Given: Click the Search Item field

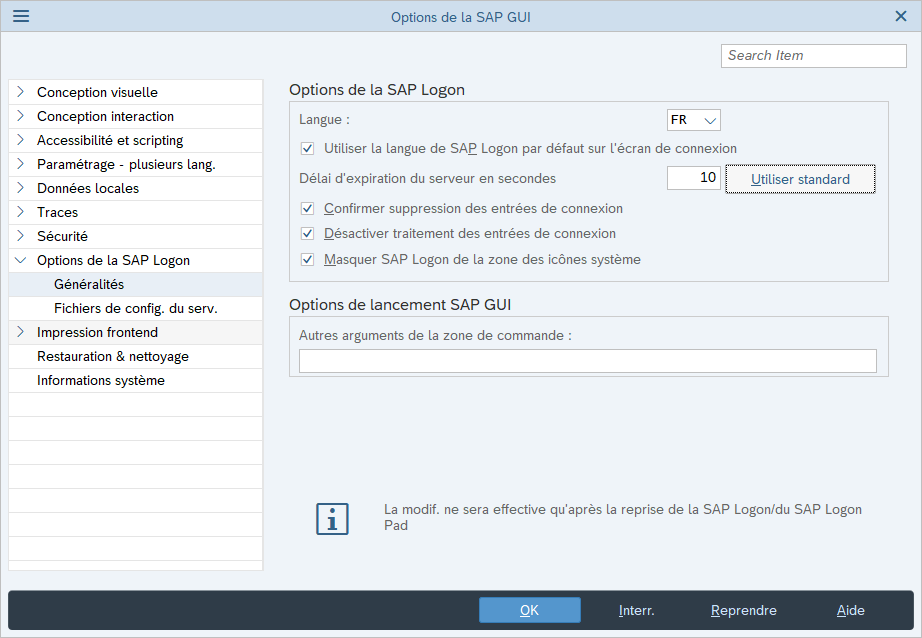Looking at the screenshot, I should 813,56.
